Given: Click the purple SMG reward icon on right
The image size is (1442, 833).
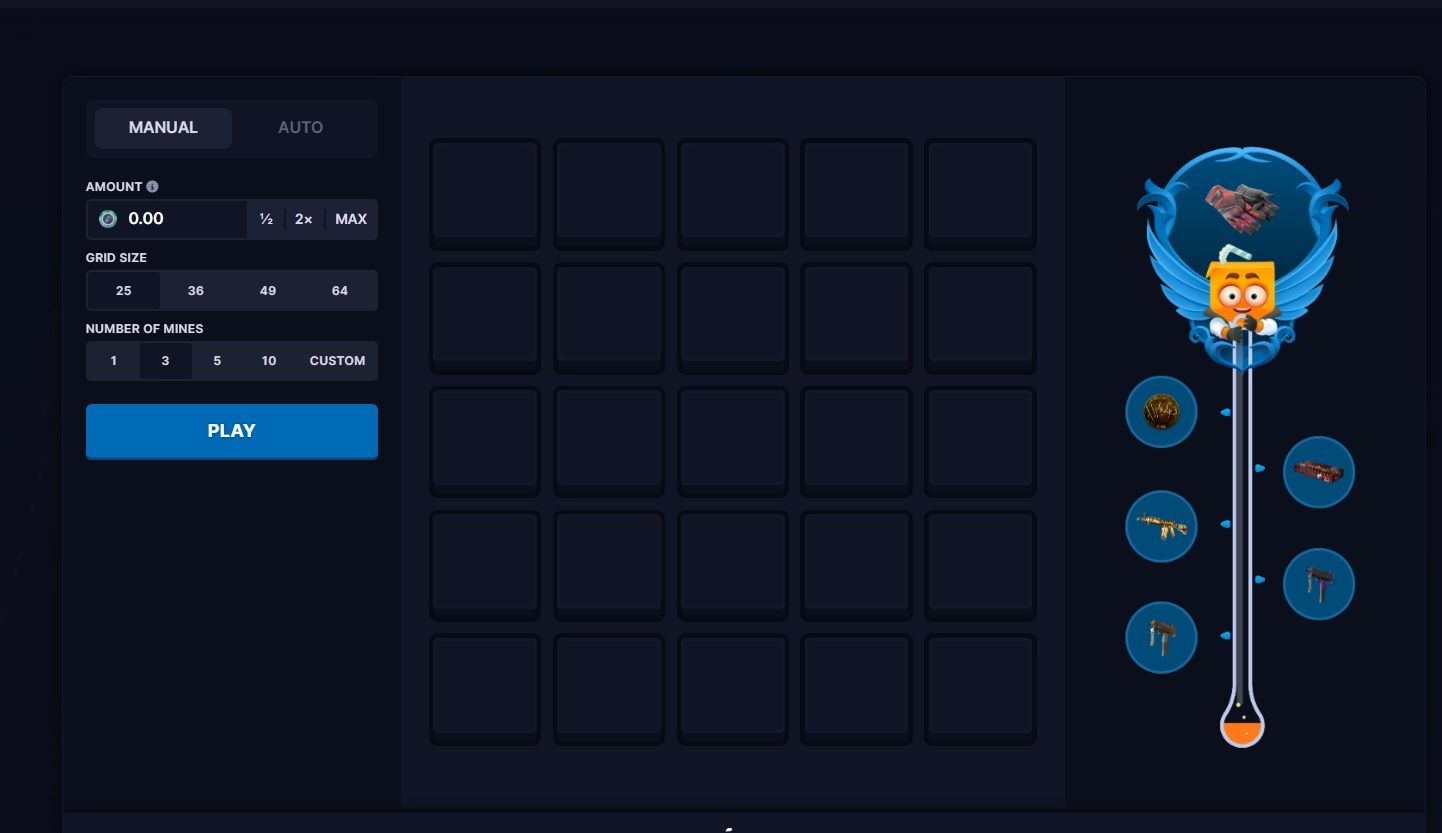Looking at the screenshot, I should [x=1318, y=583].
